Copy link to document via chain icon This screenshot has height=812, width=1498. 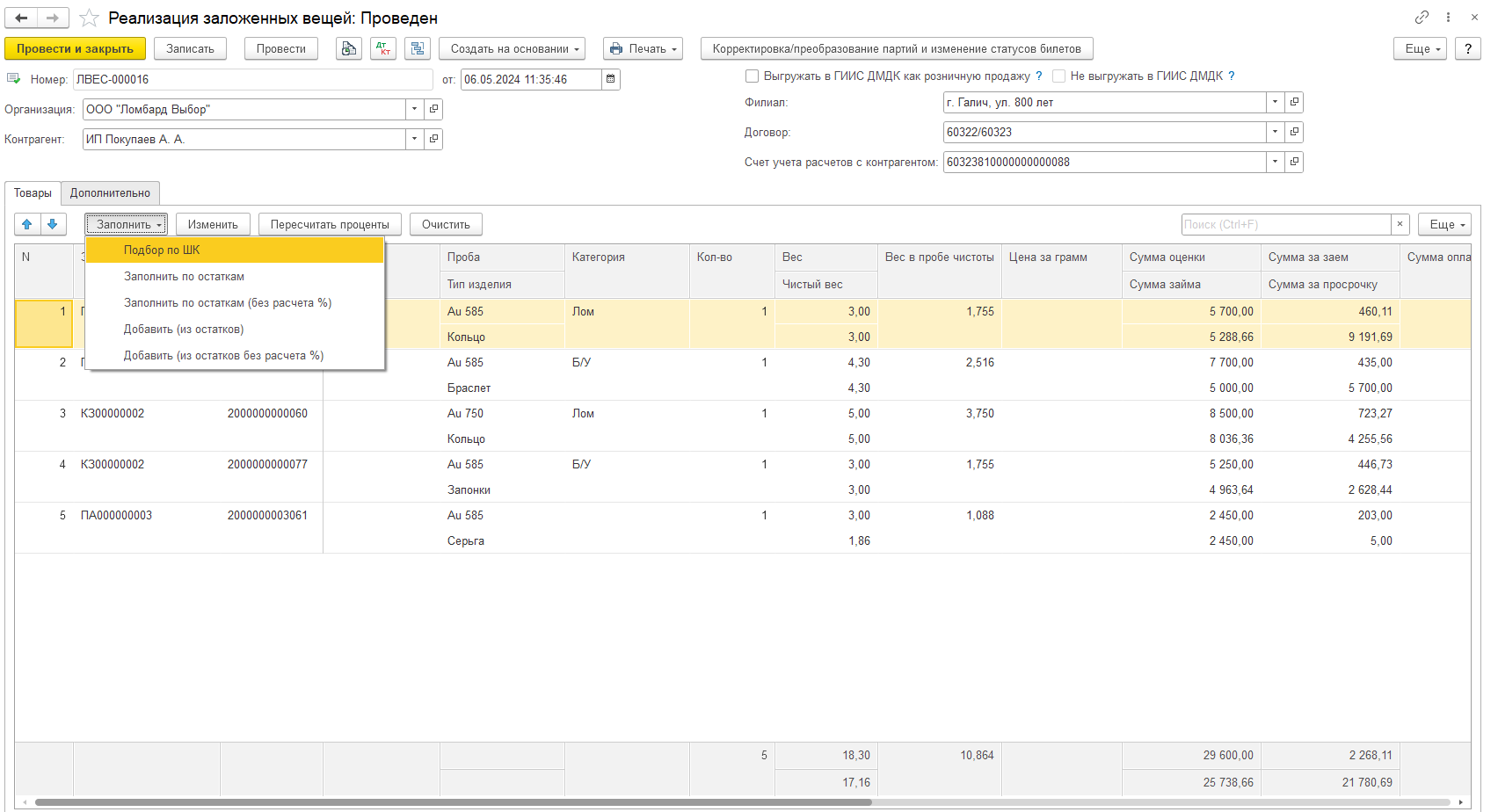tap(1422, 18)
